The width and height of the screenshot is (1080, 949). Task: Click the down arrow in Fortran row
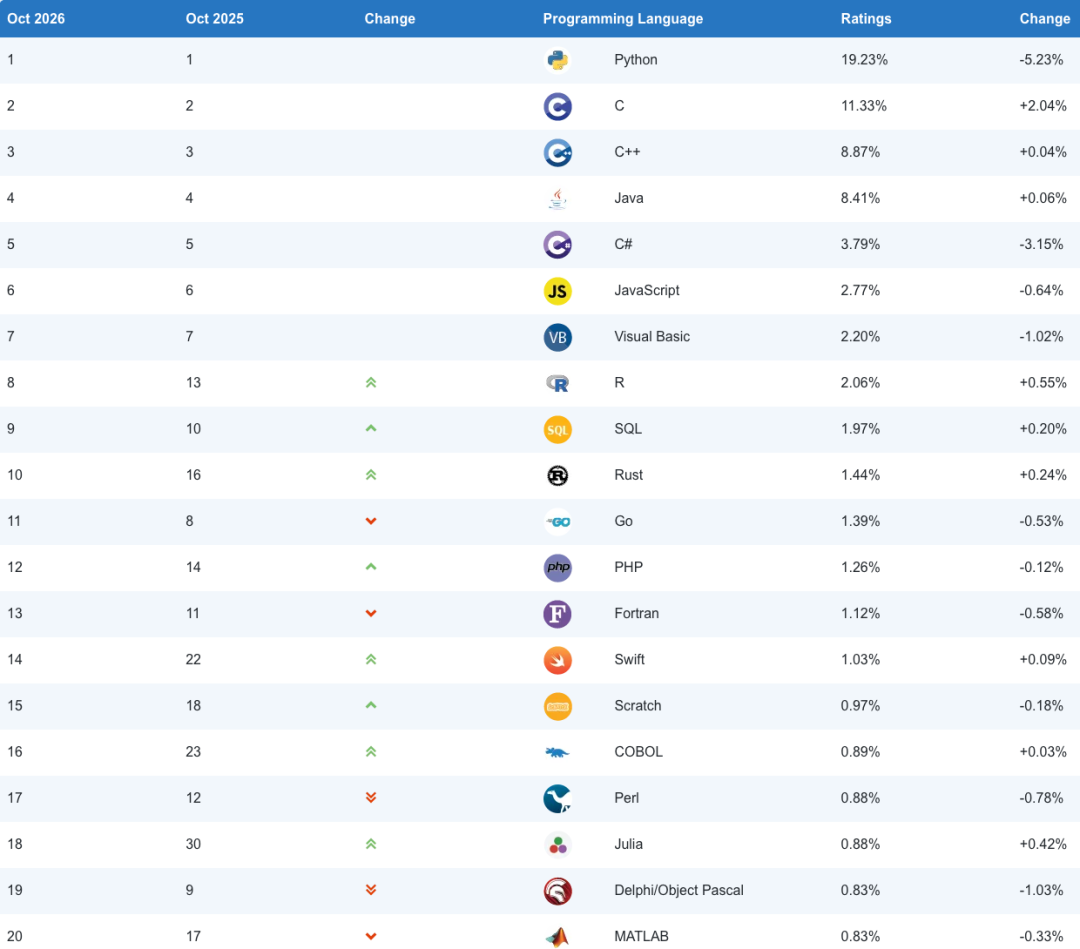(x=371, y=614)
